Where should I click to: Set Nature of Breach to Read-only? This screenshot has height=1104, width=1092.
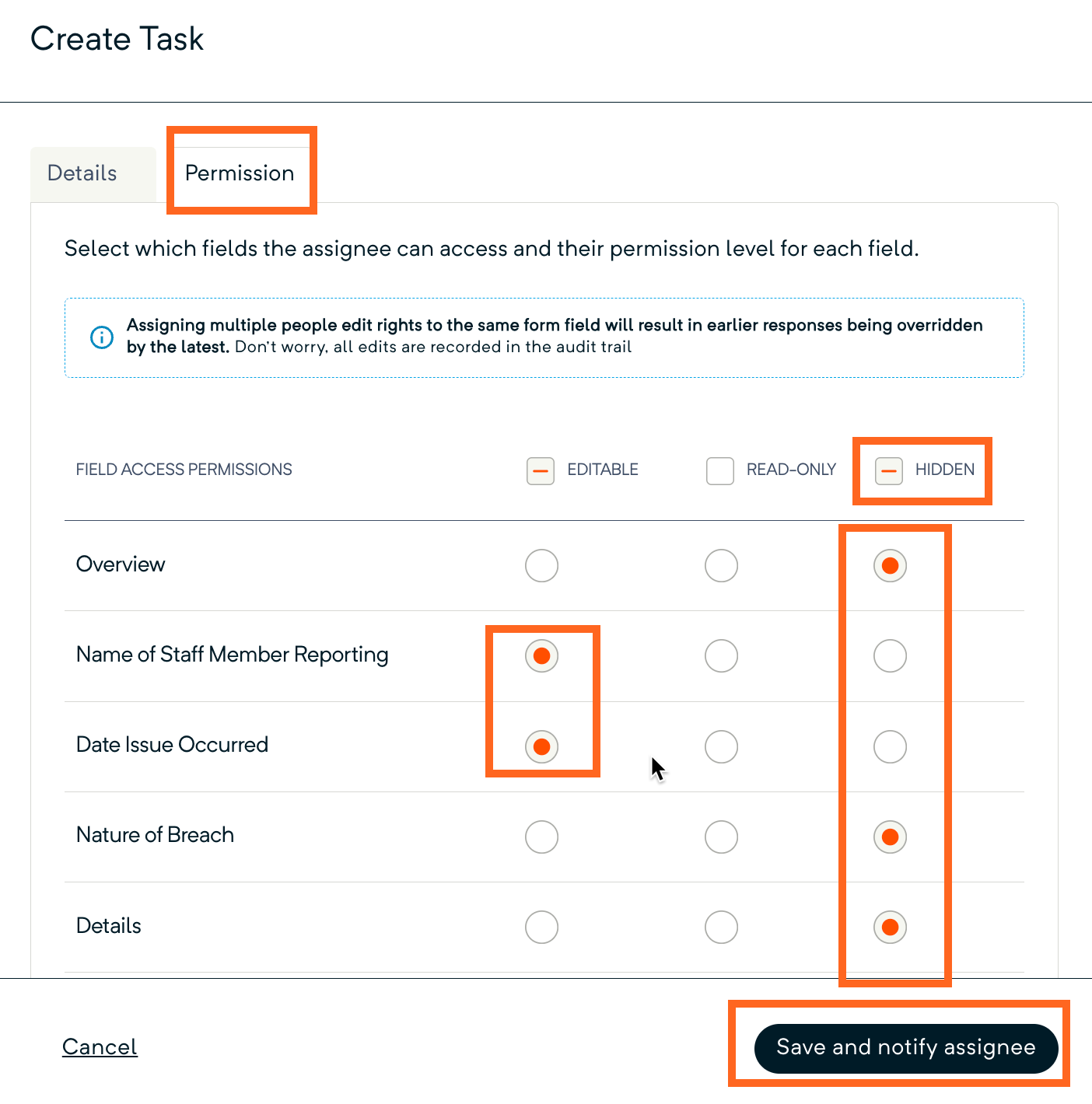click(x=721, y=837)
